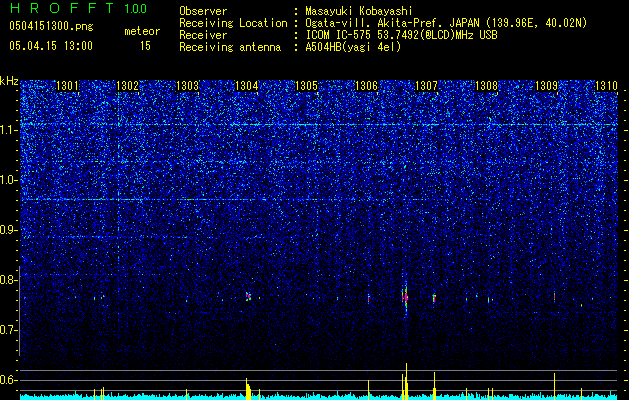Click the 1308 time marker
The height and width of the screenshot is (400, 629).
[x=486, y=85]
